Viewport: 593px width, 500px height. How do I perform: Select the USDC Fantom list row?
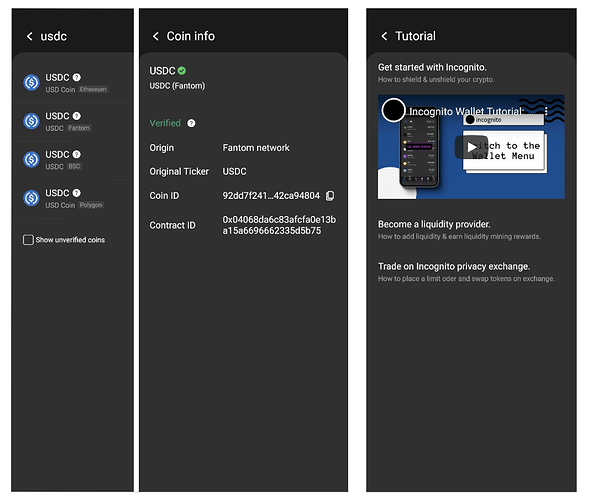coord(73,121)
